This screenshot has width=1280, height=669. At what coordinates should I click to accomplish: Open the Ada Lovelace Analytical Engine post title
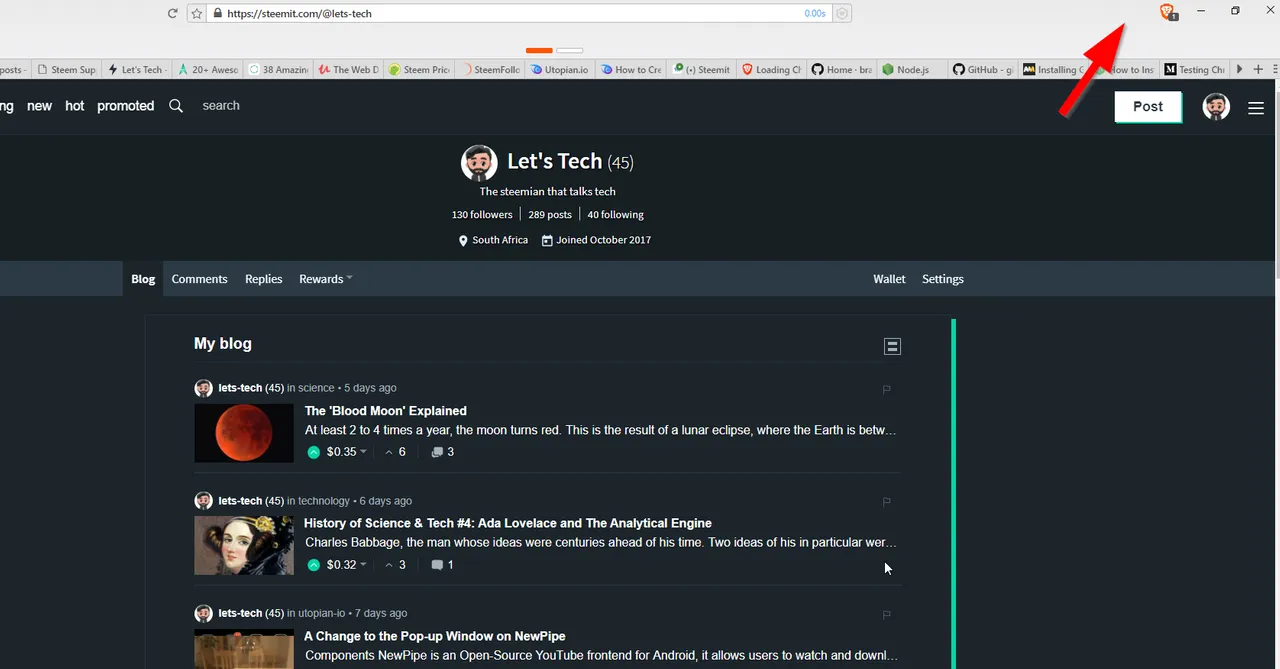[x=508, y=523]
